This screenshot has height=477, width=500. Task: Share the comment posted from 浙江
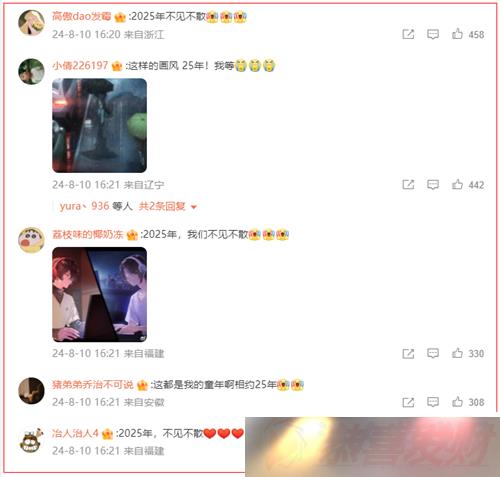(x=408, y=34)
